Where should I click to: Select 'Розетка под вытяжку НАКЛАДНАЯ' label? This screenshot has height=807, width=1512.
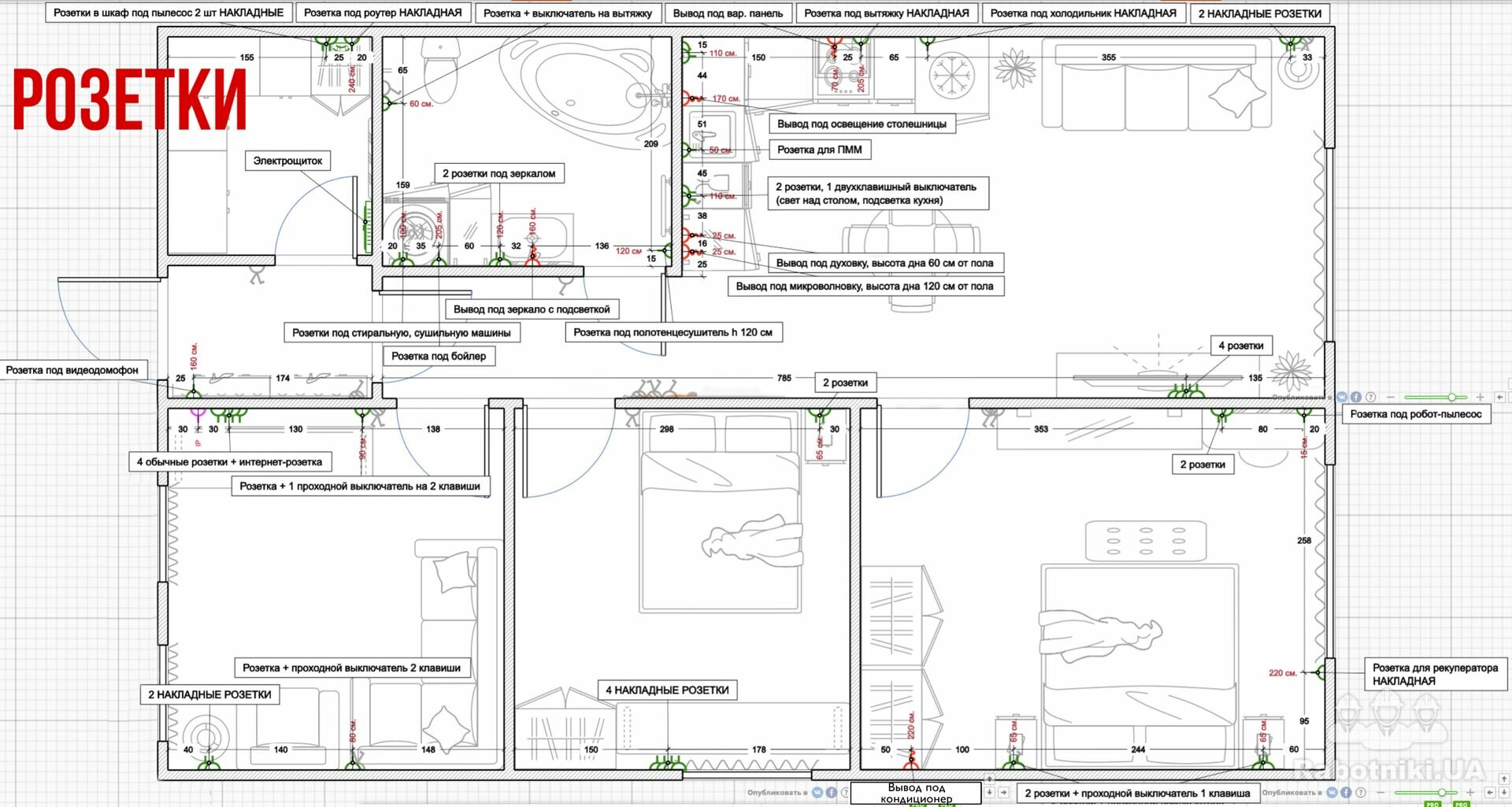(887, 13)
